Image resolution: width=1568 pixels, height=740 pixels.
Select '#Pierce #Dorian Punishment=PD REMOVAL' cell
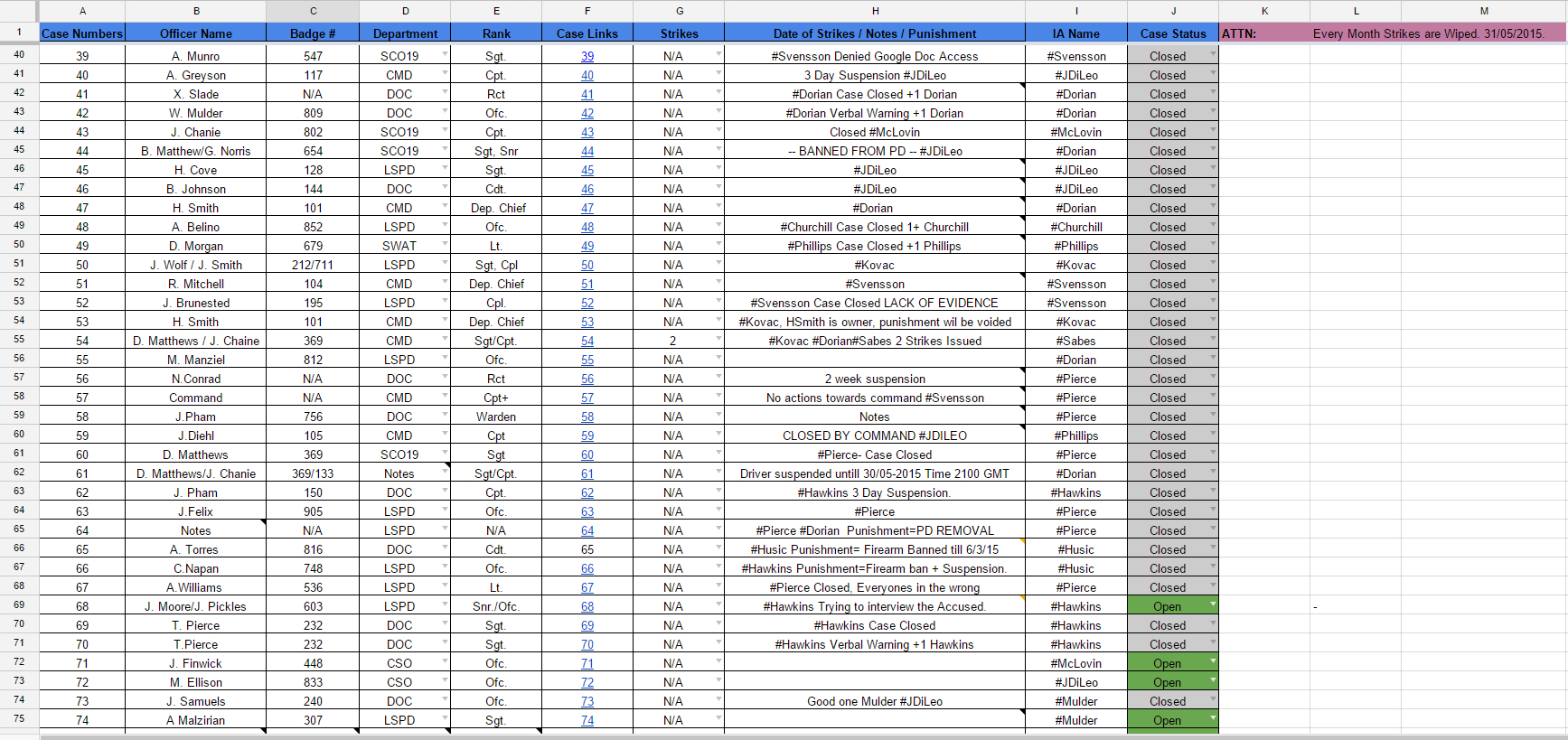875,530
